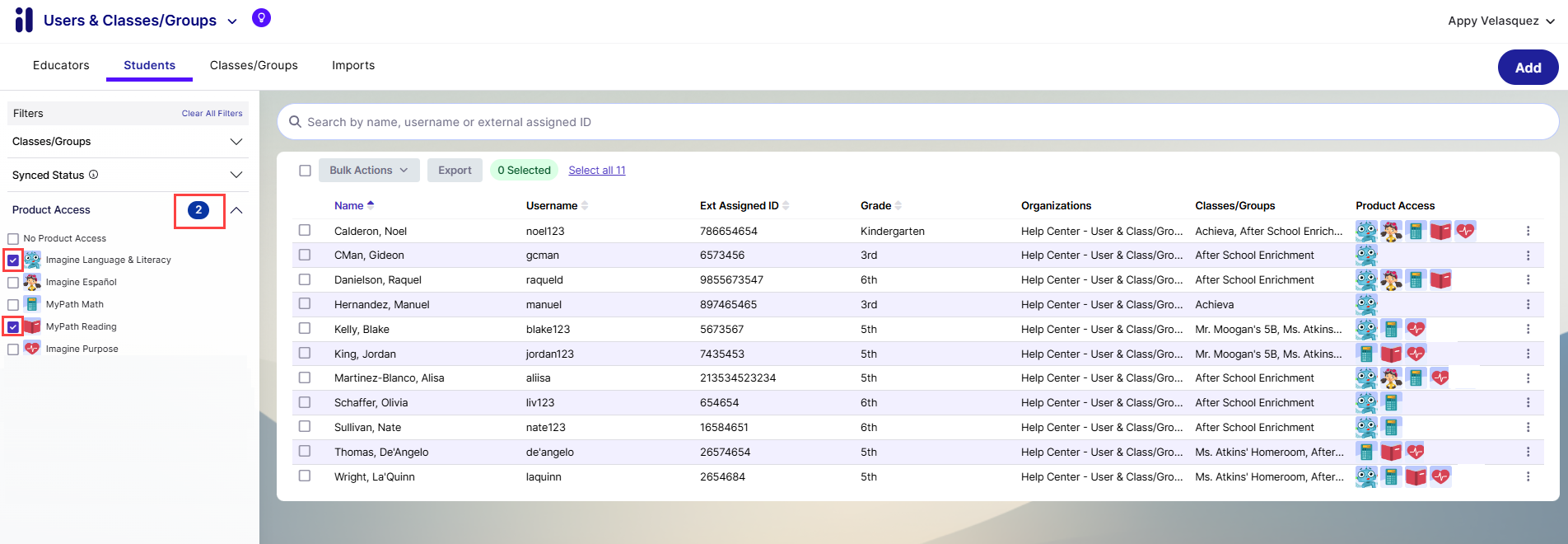This screenshot has height=544, width=1568.
Task: Expand the Classes/Groups filter section
Action: (x=236, y=142)
